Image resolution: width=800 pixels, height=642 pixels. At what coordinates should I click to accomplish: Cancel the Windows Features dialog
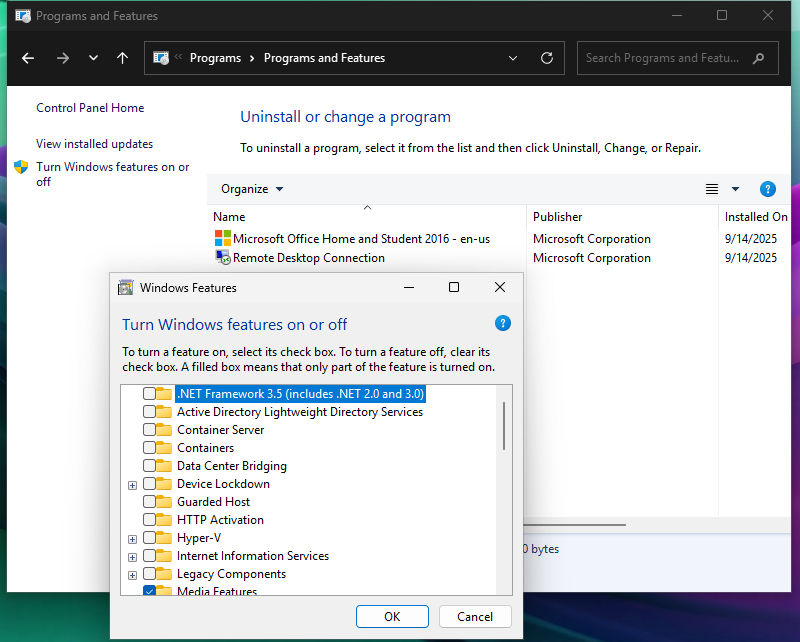click(474, 616)
